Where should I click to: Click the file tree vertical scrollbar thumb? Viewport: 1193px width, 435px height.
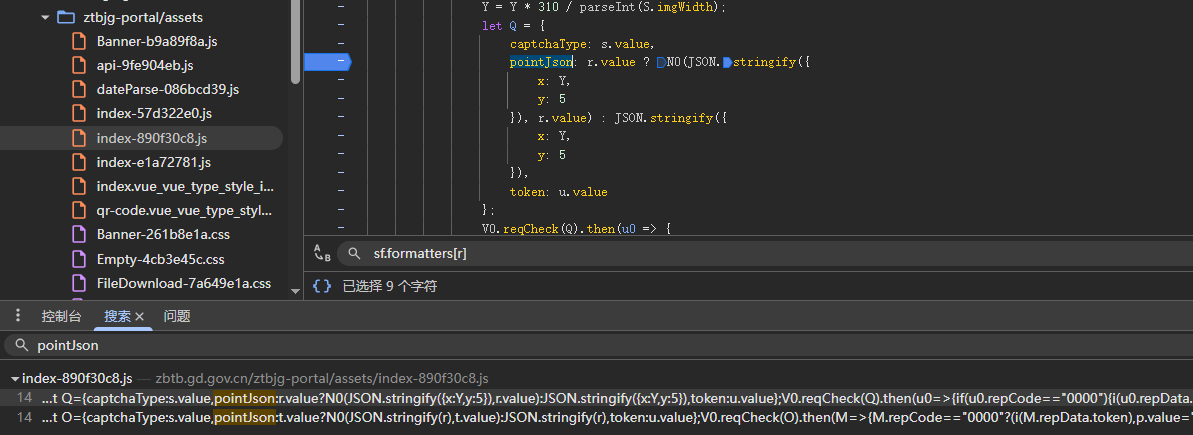pyautogui.click(x=295, y=42)
